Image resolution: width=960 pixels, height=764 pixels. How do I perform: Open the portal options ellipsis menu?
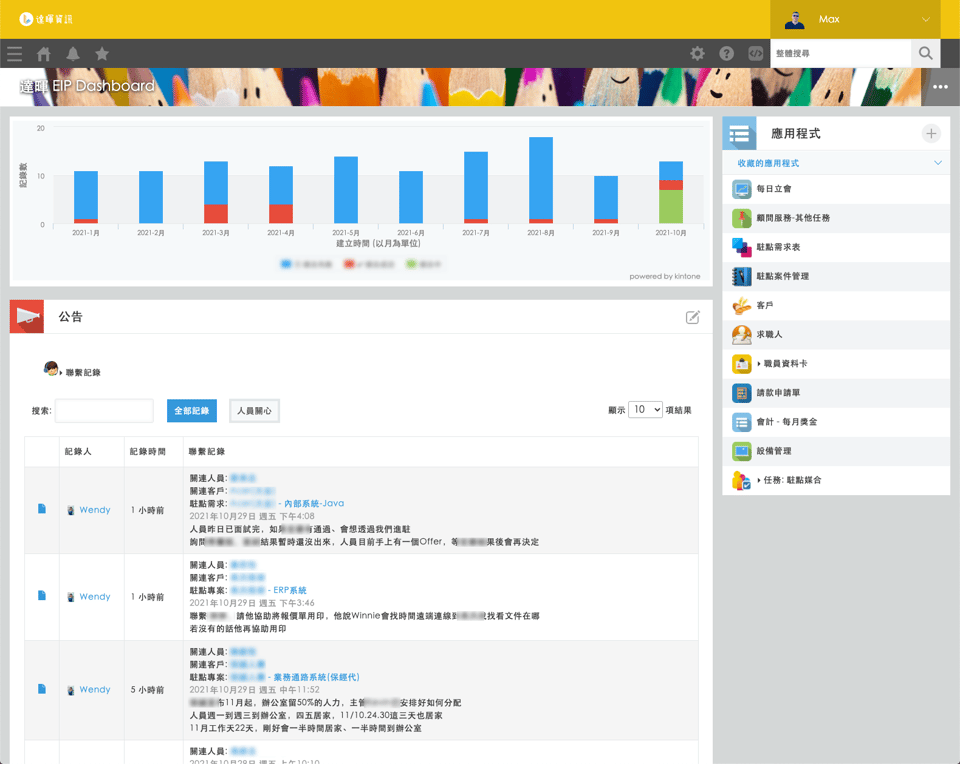[x=940, y=87]
